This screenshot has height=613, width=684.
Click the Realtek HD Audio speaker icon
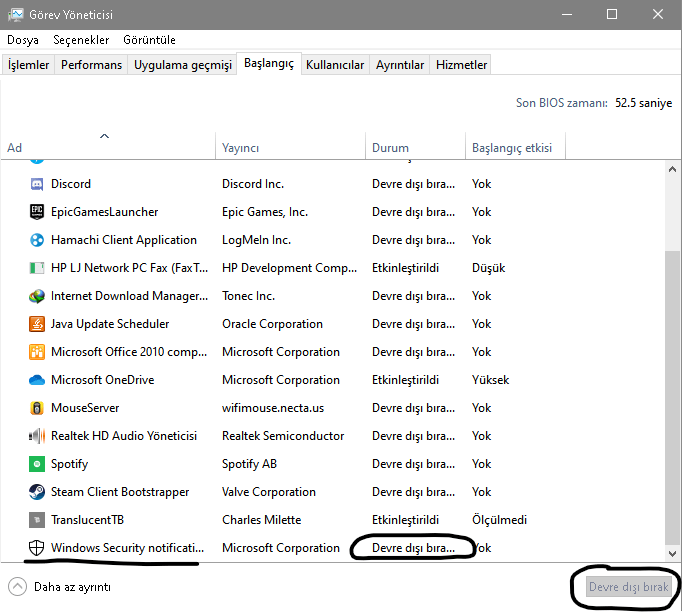tap(37, 436)
